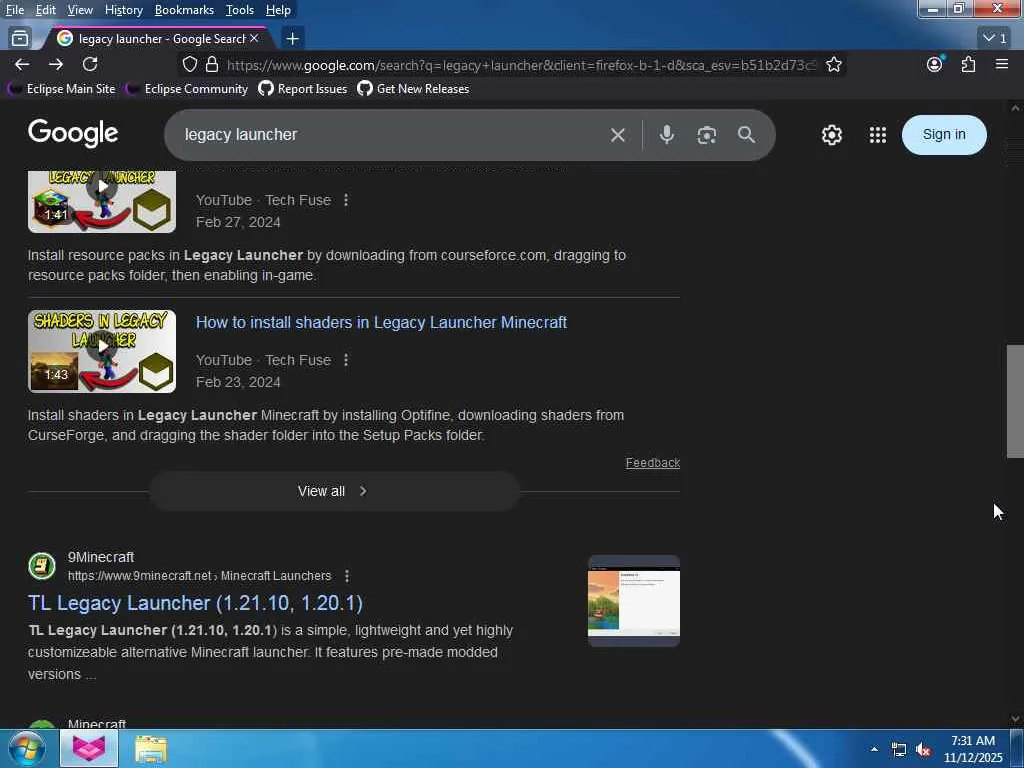Open the Windows Start menu

click(x=26, y=749)
